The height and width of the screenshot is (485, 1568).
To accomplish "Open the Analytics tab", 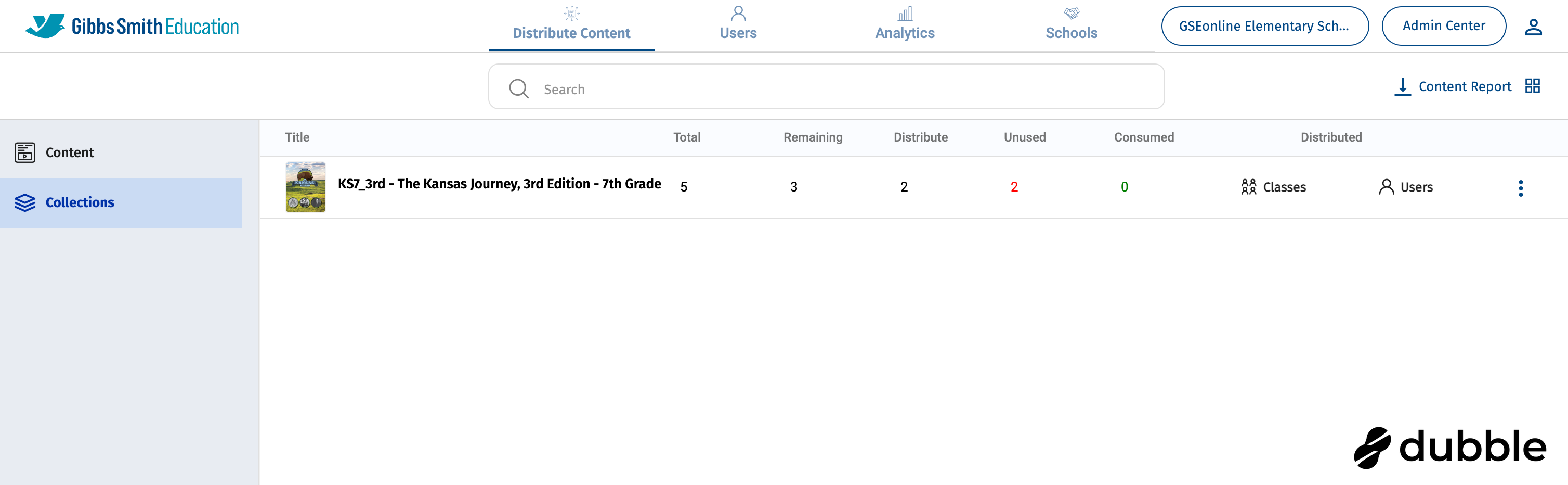I will (905, 25).
